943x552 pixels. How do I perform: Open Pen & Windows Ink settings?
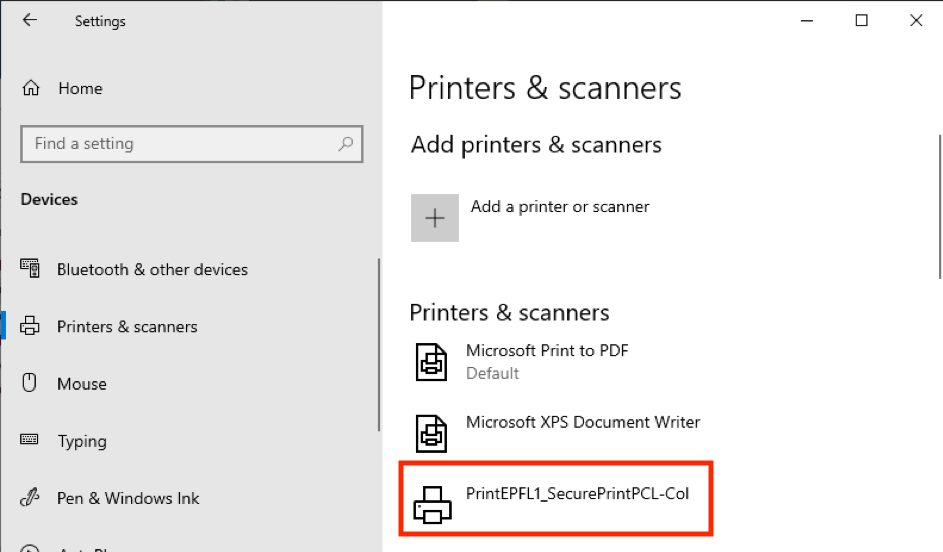(x=128, y=498)
